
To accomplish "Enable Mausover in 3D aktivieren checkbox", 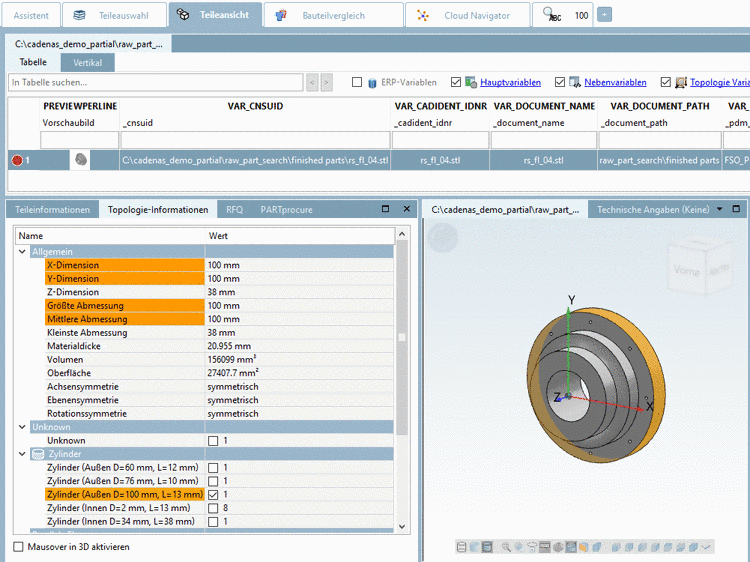I will [19, 547].
